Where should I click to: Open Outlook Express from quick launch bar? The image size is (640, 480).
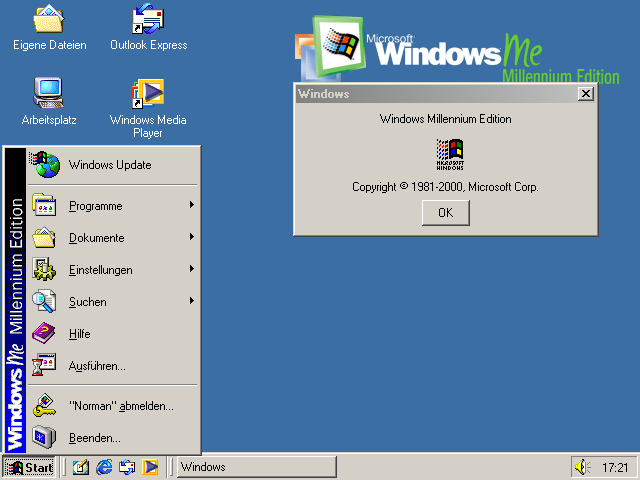coord(127,467)
